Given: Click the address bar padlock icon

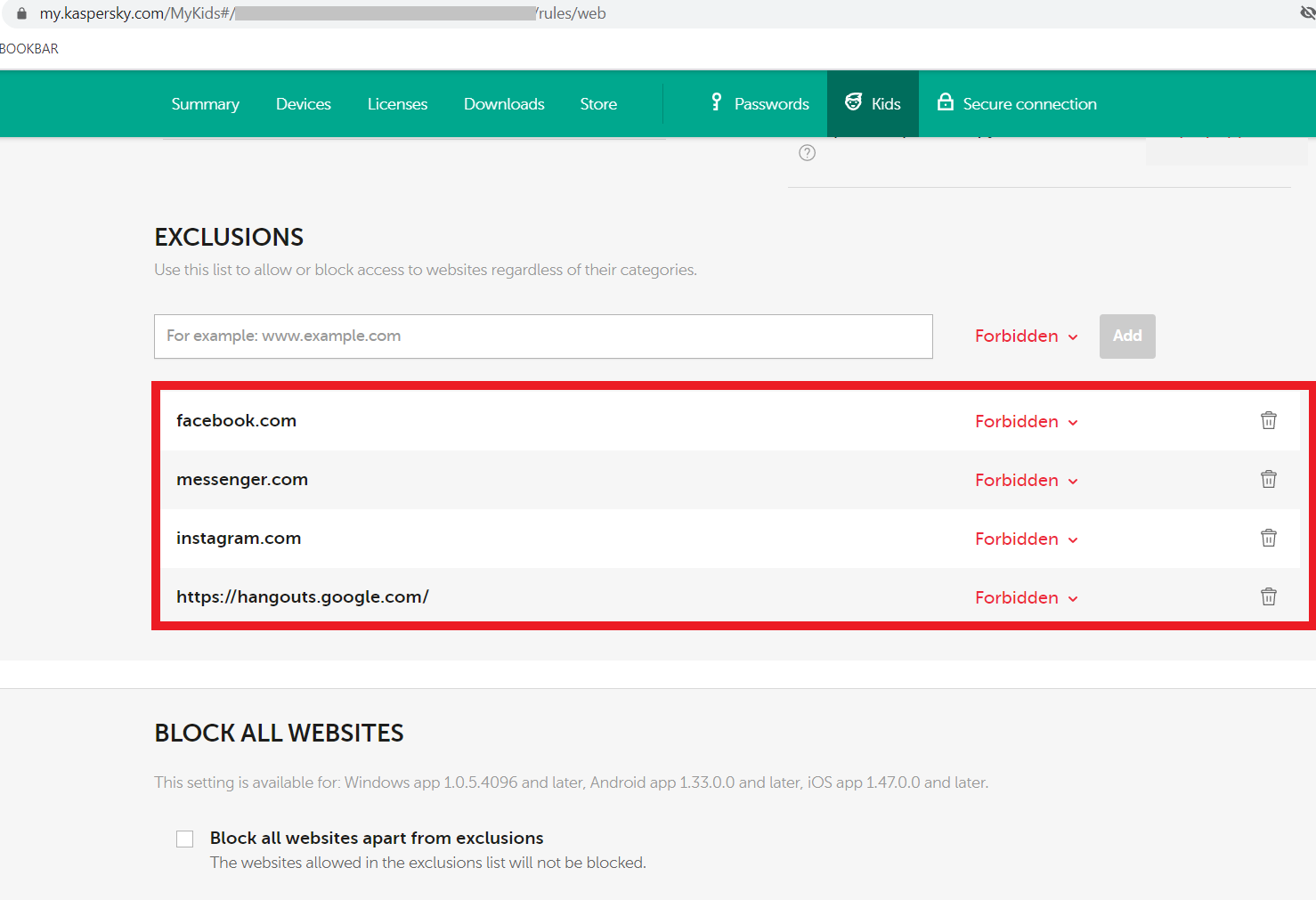Looking at the screenshot, I should (21, 13).
